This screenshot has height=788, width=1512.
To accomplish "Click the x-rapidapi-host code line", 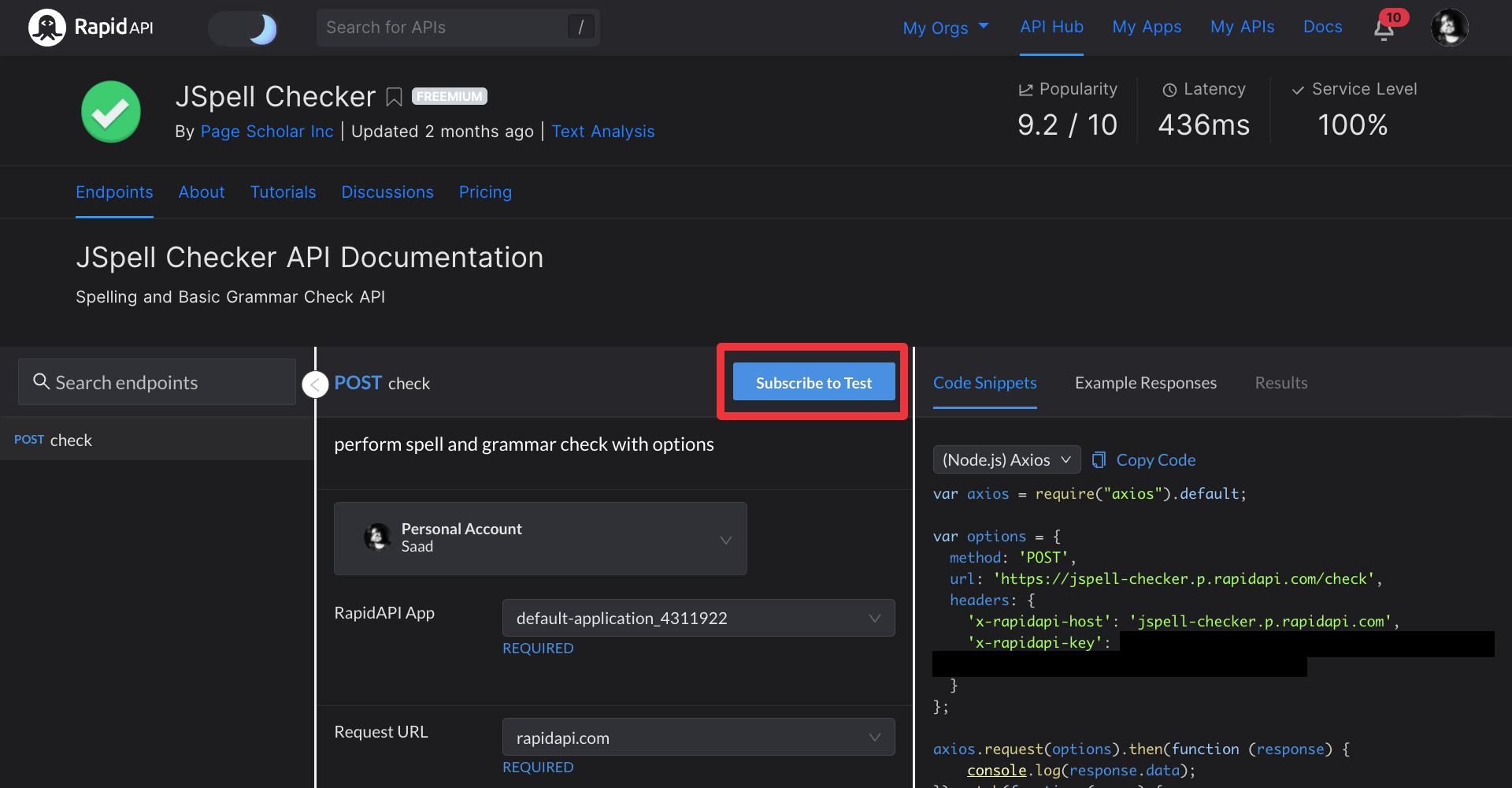I will 1184,622.
